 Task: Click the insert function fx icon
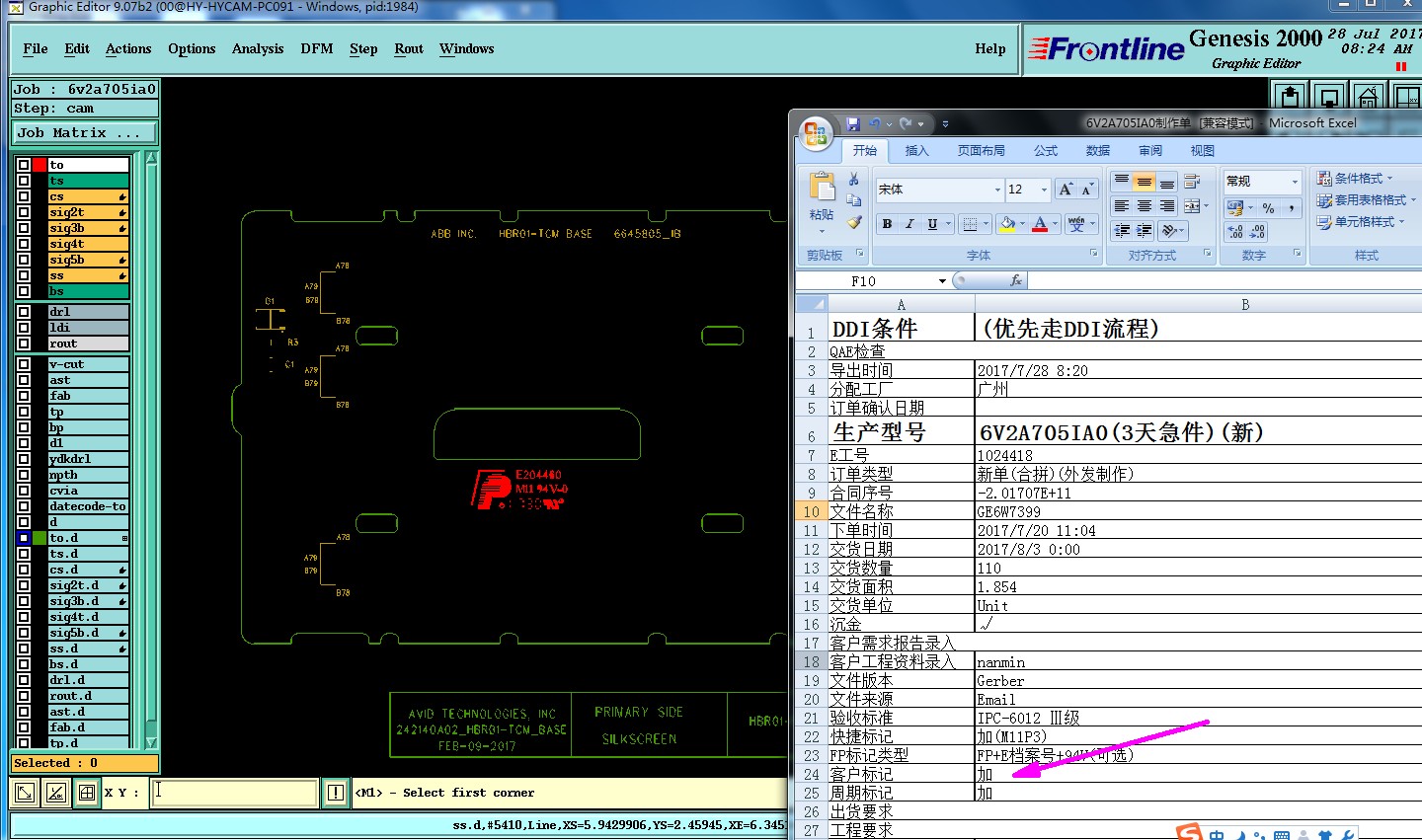coord(1016,281)
